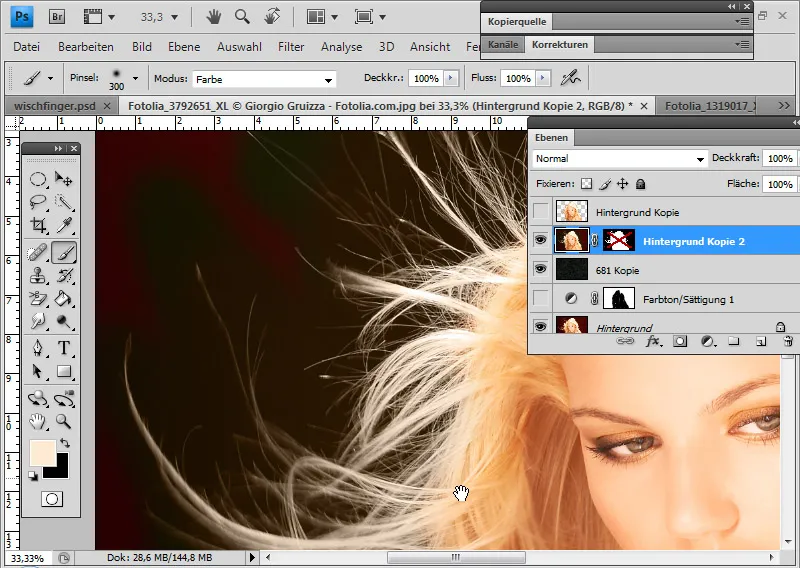Image resolution: width=800 pixels, height=568 pixels.
Task: Open the Auswahl menu
Action: (x=239, y=47)
